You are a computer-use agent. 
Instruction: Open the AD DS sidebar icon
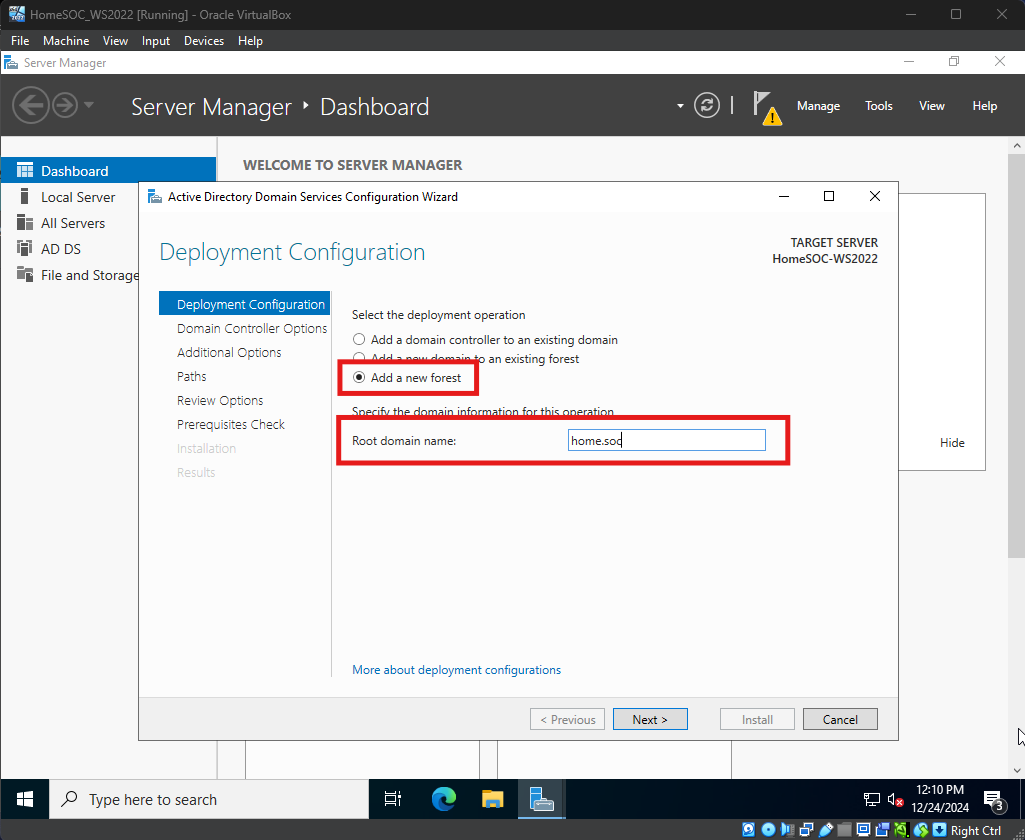click(25, 249)
